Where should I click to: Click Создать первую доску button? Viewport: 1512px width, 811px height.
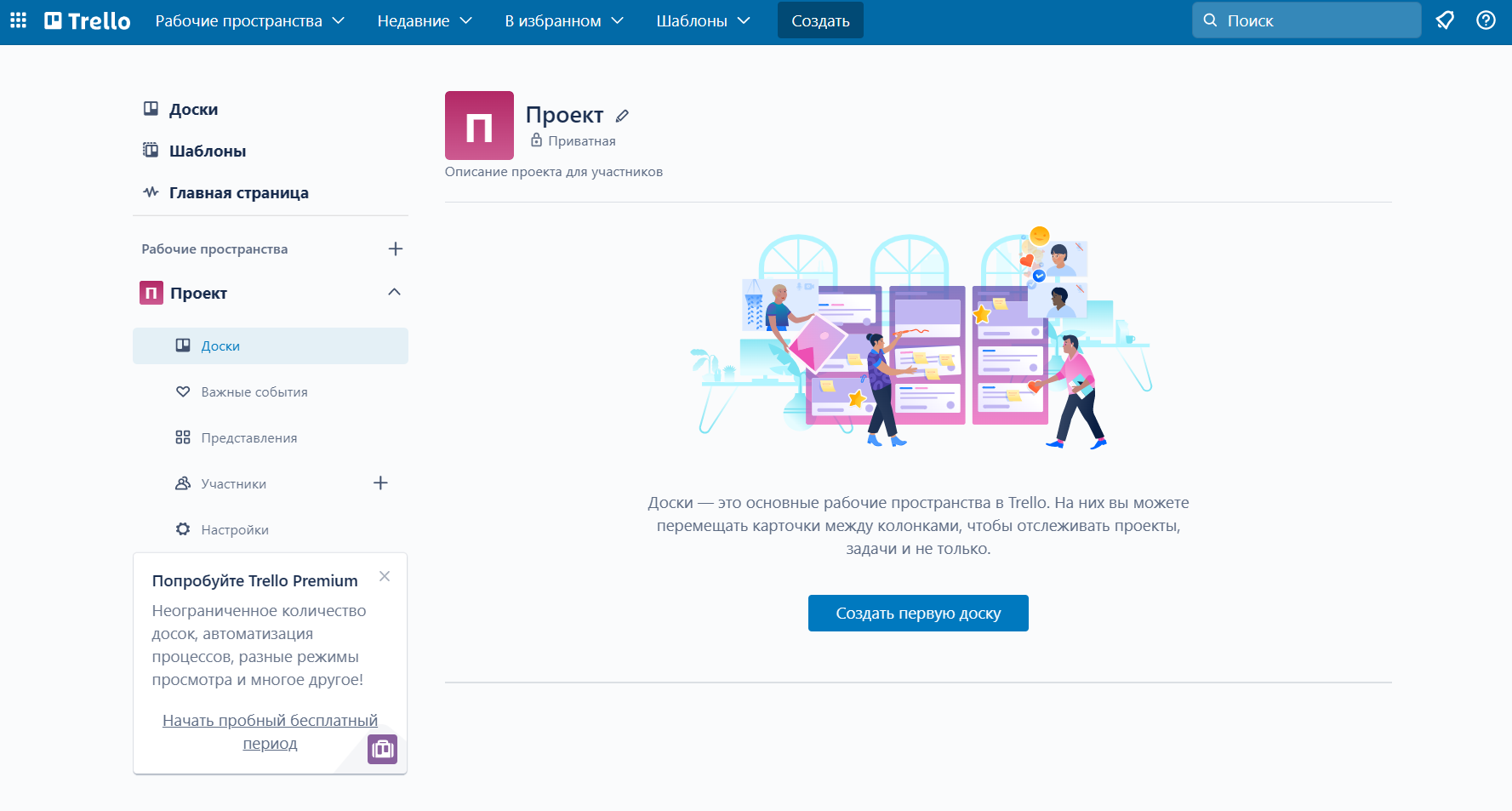click(918, 613)
